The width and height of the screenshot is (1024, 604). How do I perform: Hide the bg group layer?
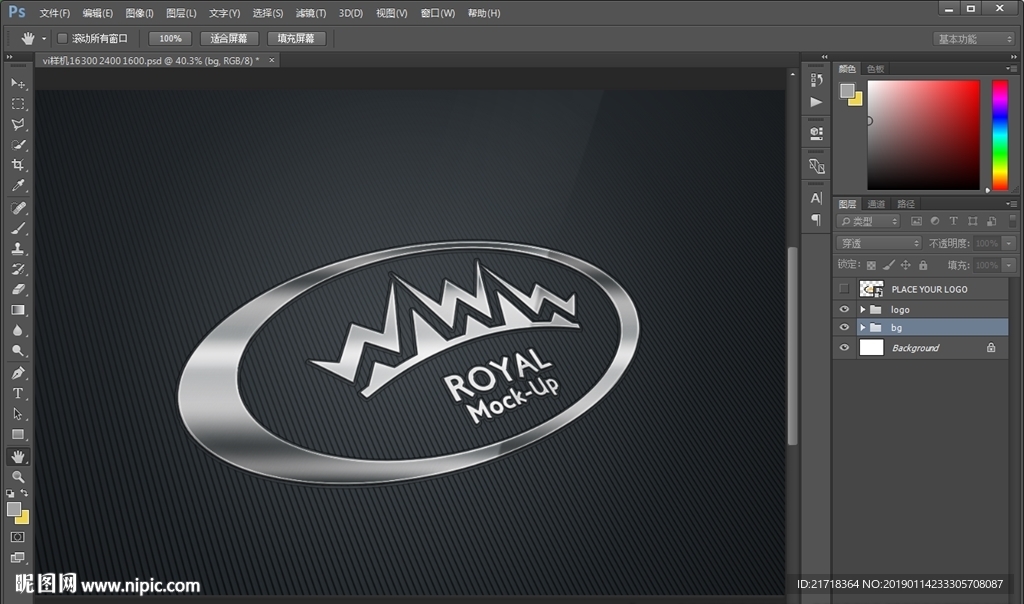click(x=844, y=327)
